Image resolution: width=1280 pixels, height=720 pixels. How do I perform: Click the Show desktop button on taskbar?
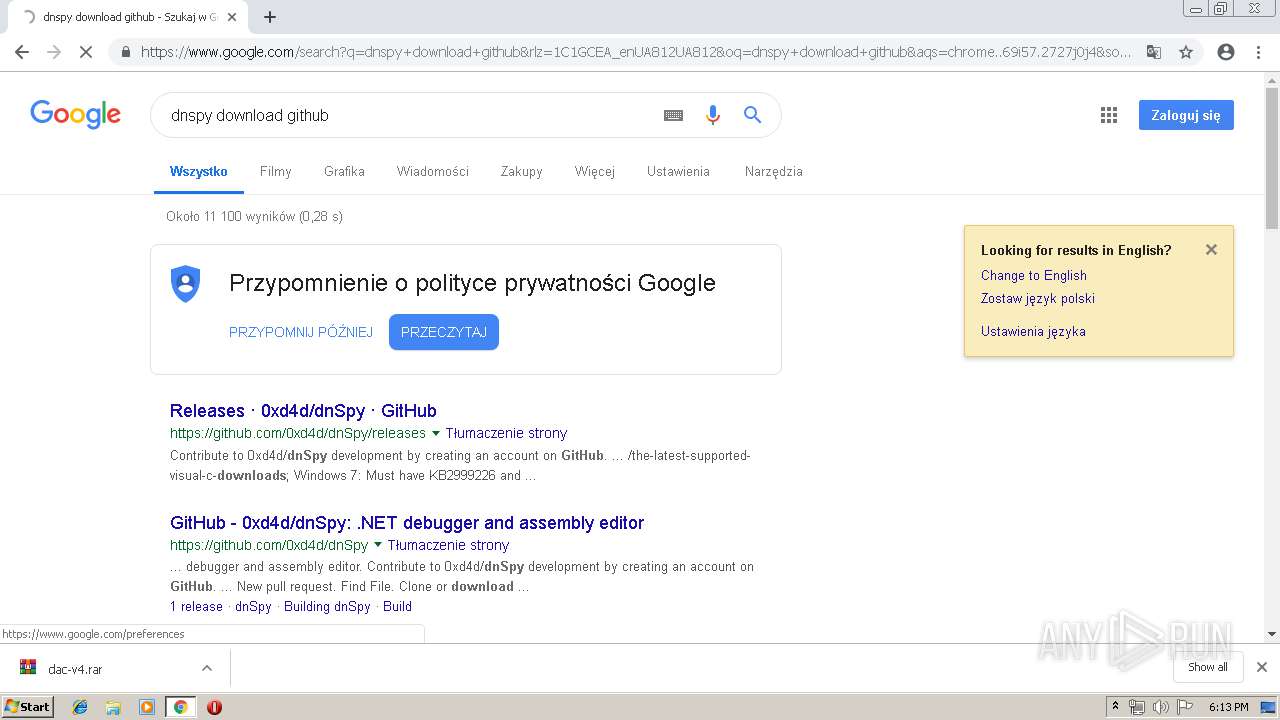click(1269, 707)
